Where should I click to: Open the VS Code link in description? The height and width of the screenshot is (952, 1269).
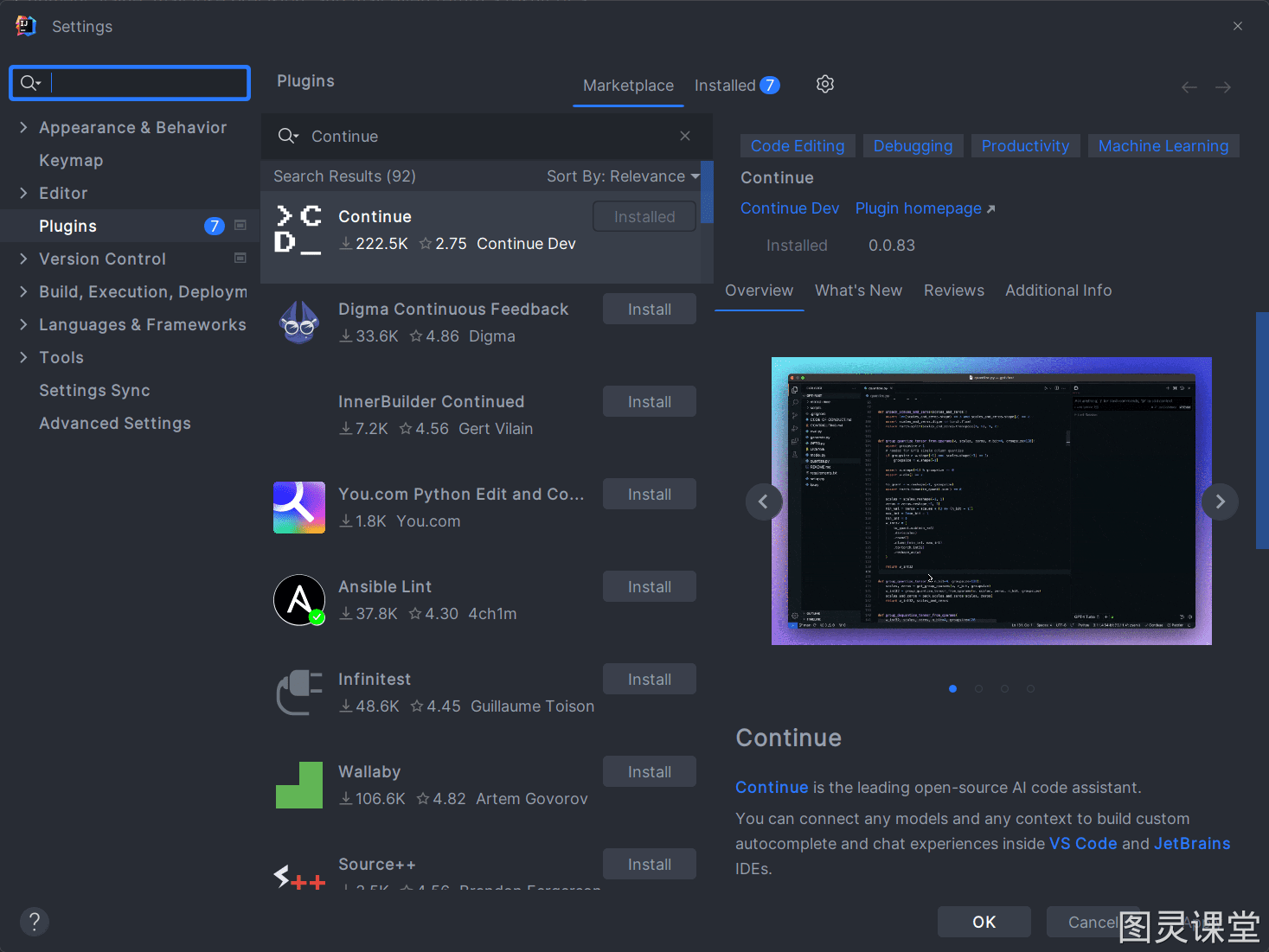pyautogui.click(x=1083, y=844)
